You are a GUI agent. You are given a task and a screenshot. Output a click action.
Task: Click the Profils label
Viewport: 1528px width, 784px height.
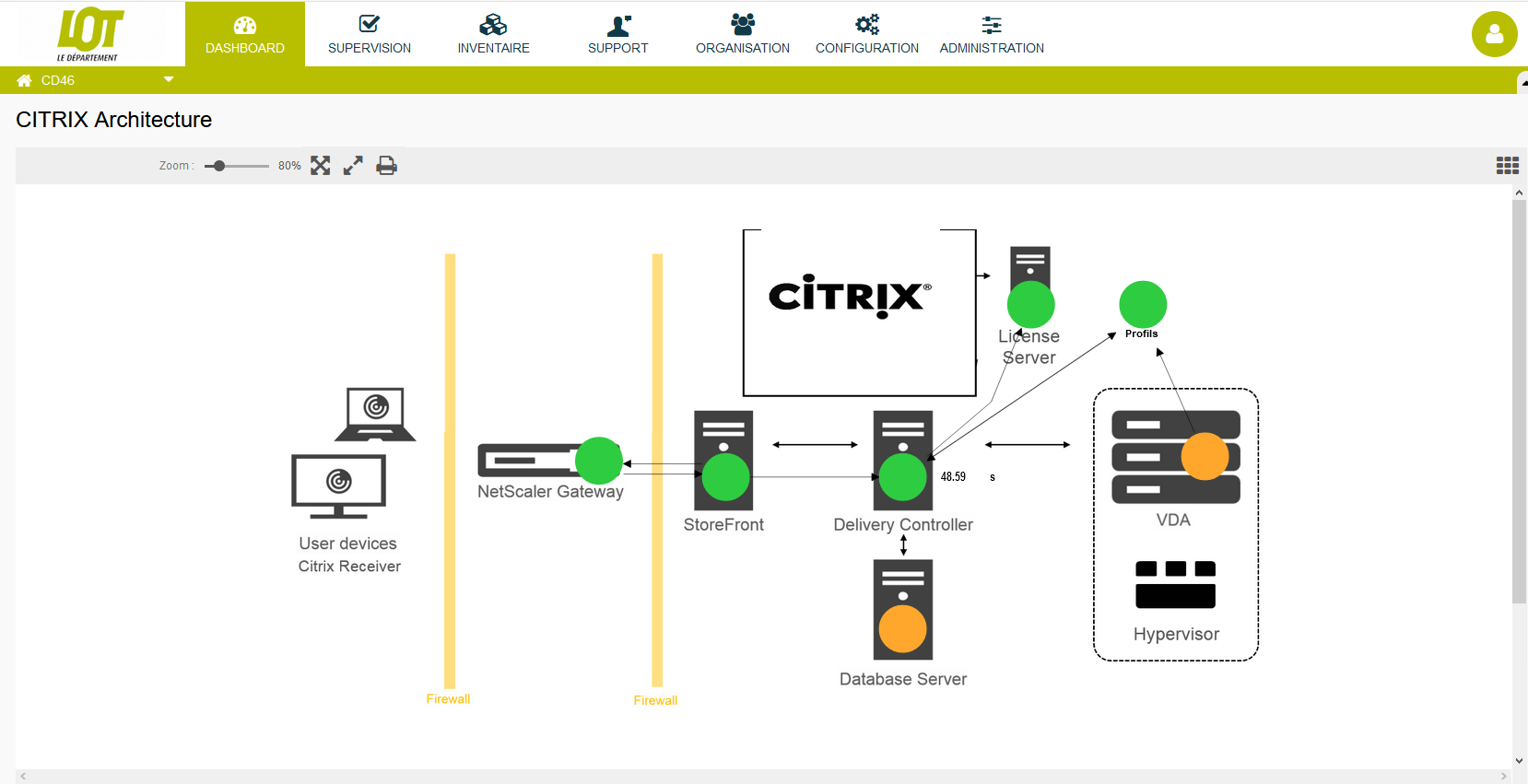tap(1141, 333)
